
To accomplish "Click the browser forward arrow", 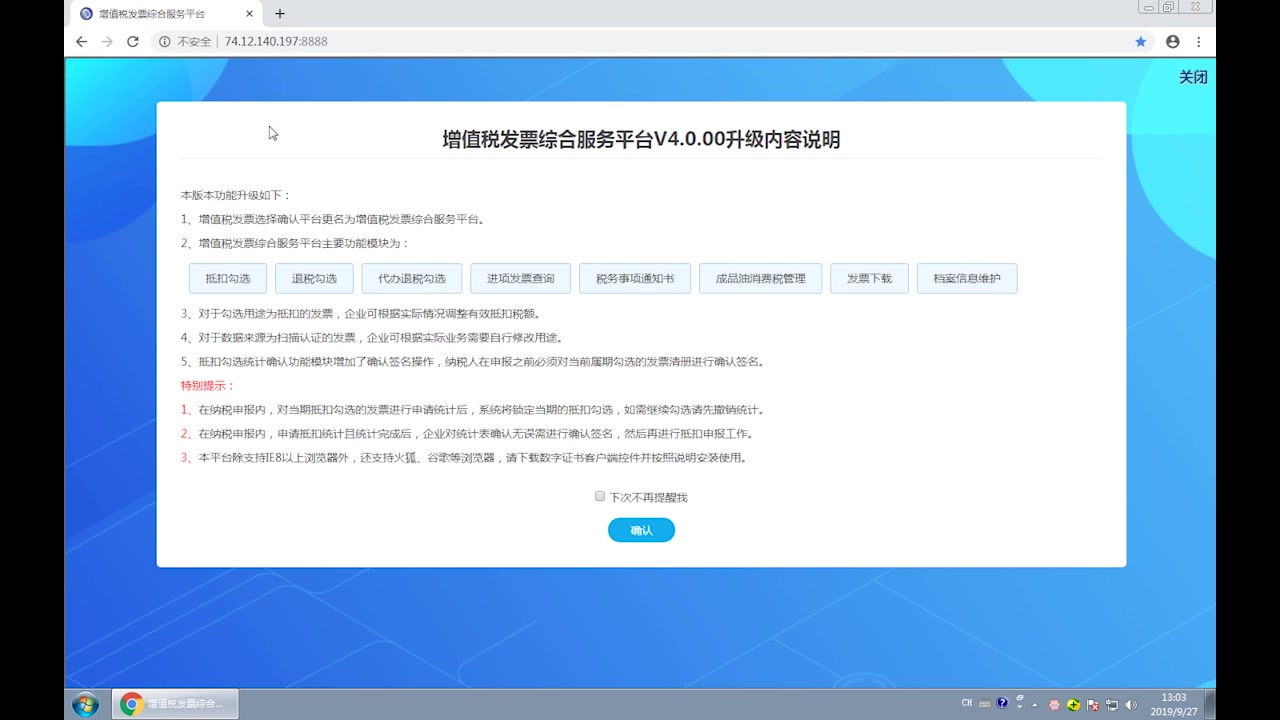I will [107, 41].
